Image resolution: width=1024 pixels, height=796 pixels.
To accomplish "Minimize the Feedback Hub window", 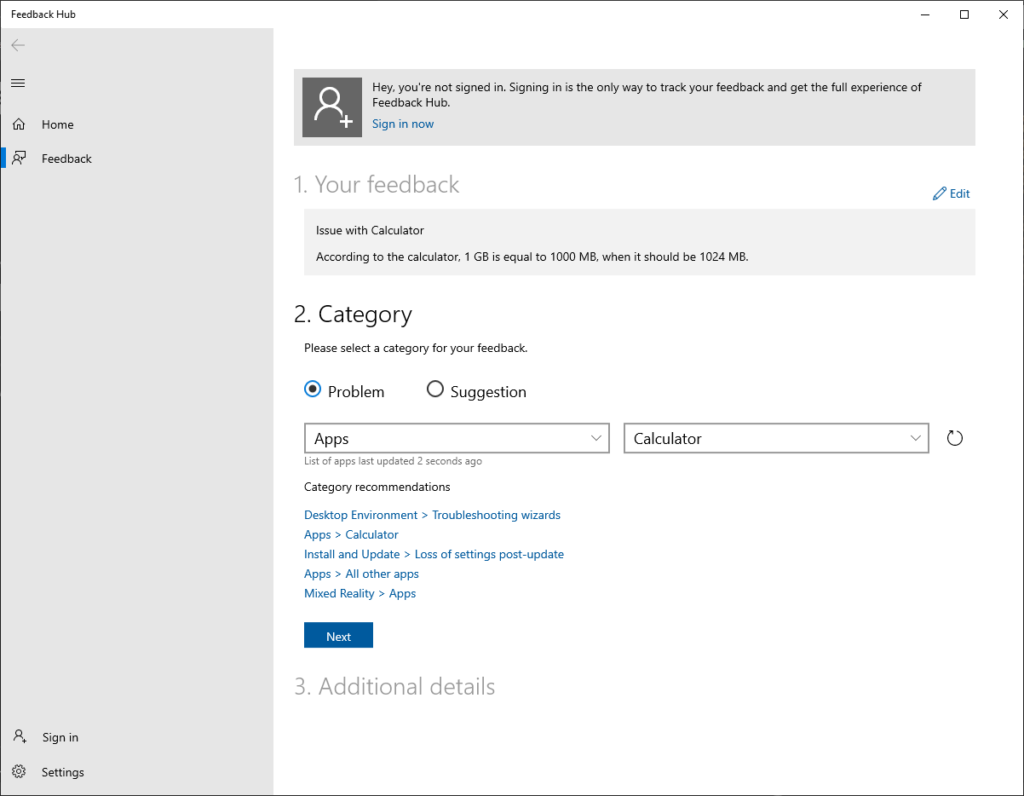I will tap(925, 14).
